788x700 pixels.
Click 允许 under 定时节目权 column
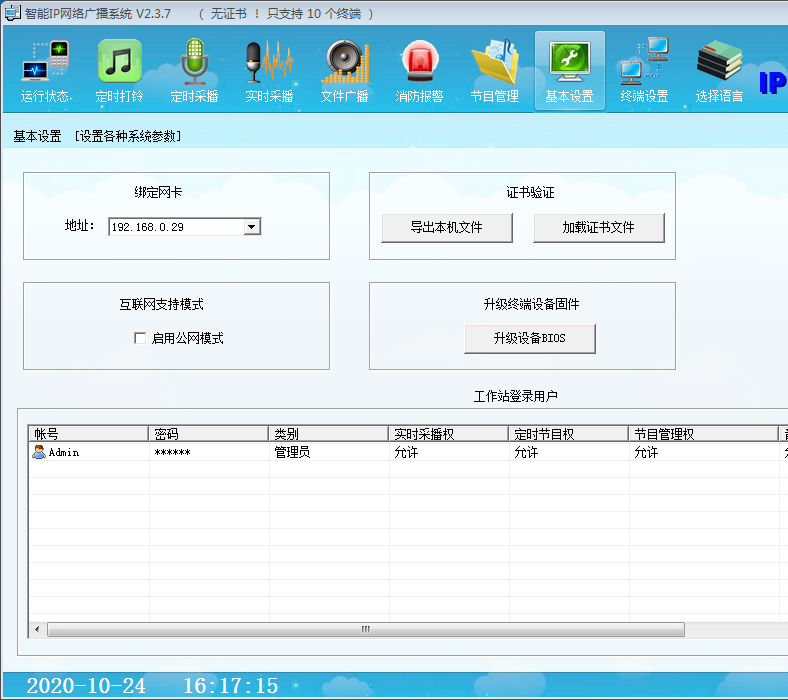pos(526,452)
